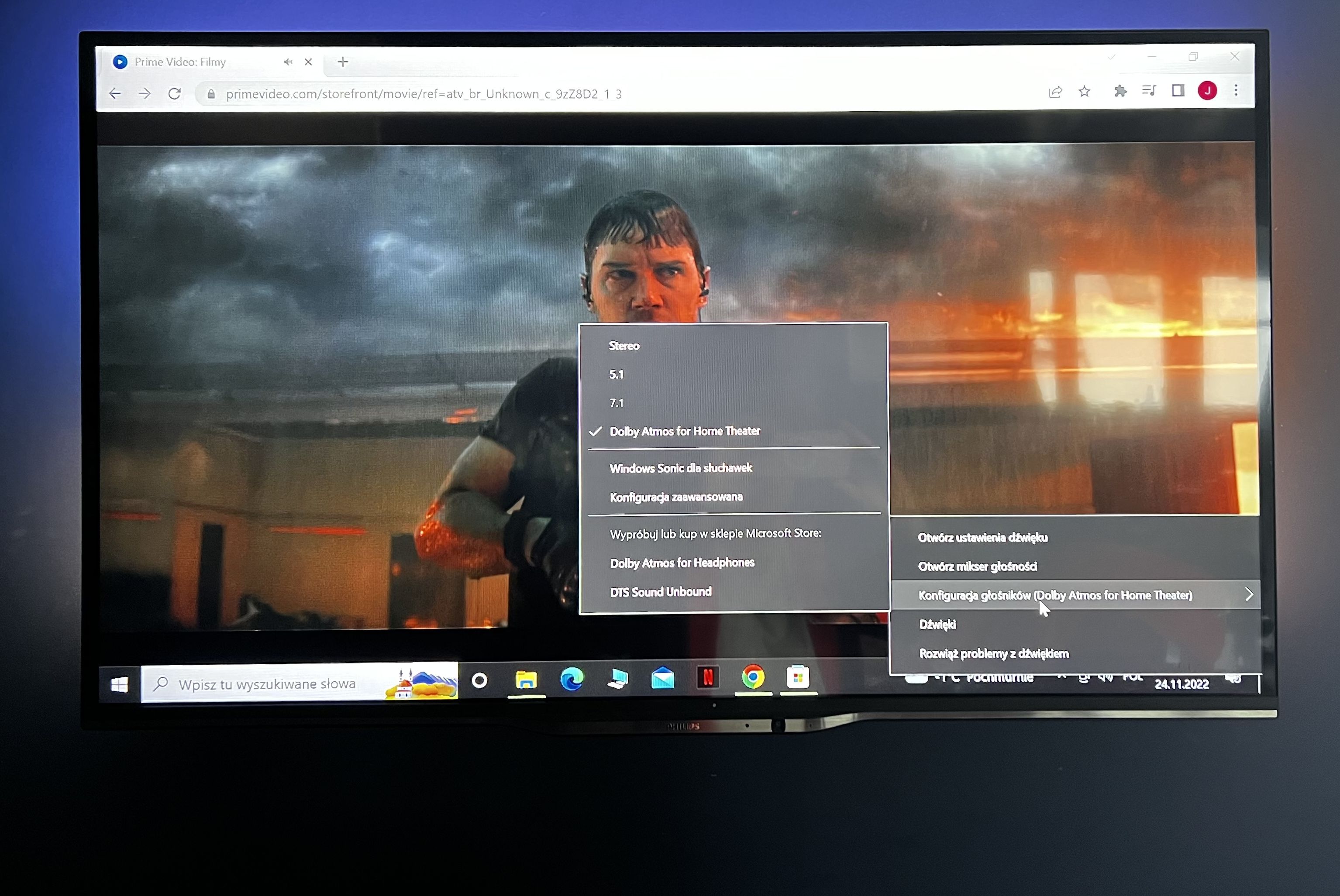Restore down the Chrome window

[x=1193, y=57]
